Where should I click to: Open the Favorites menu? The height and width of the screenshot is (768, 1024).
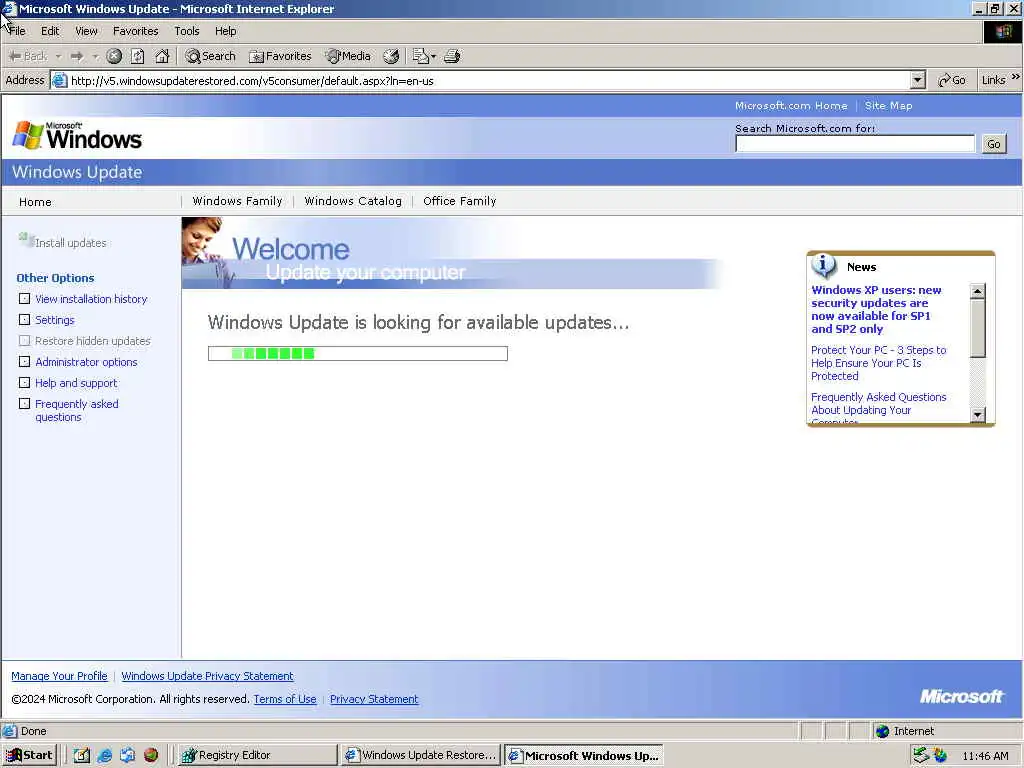point(135,31)
